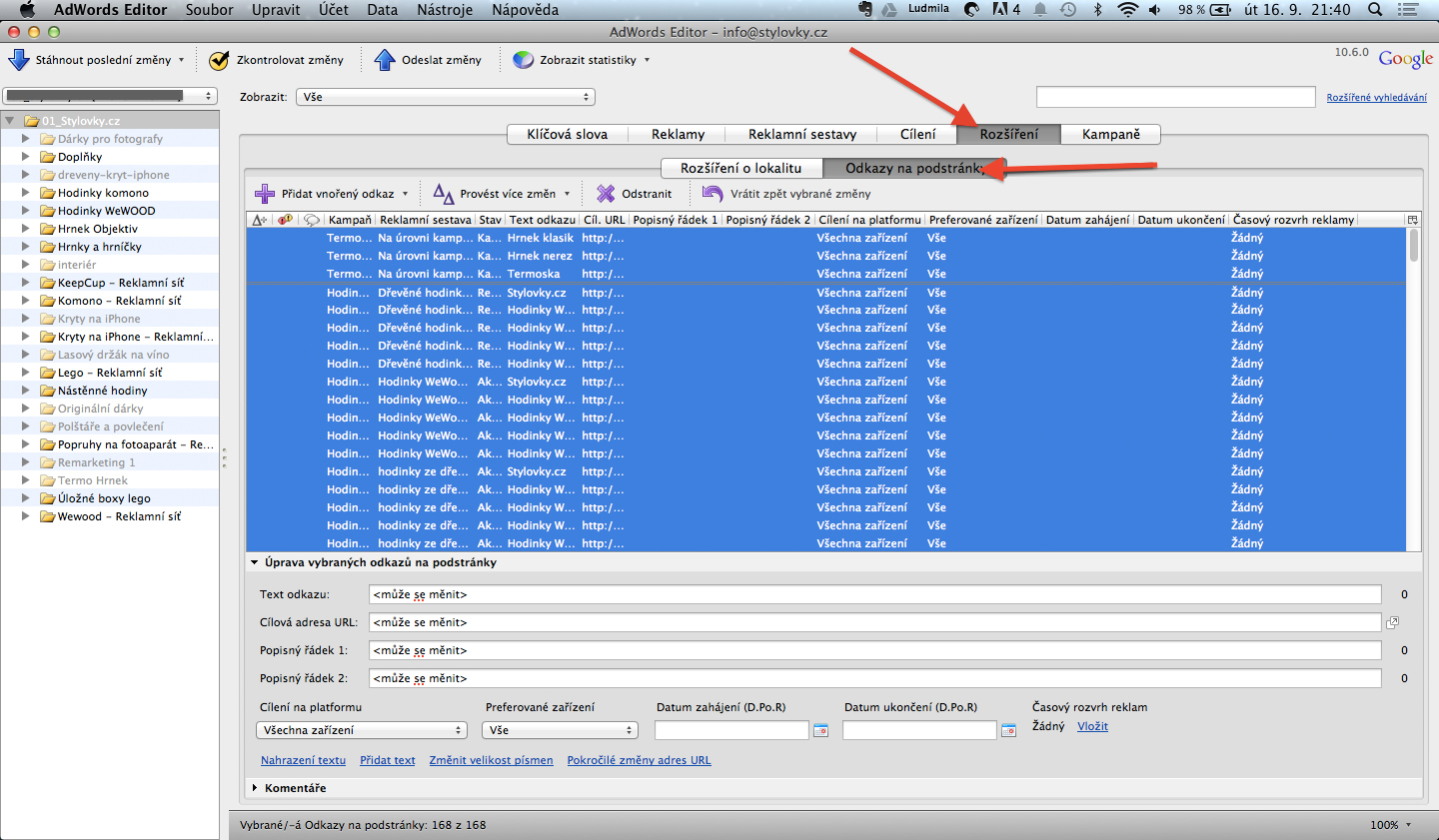Image resolution: width=1439 pixels, height=840 pixels.
Task: Switch to the Kampaně tab
Action: coord(1111,134)
